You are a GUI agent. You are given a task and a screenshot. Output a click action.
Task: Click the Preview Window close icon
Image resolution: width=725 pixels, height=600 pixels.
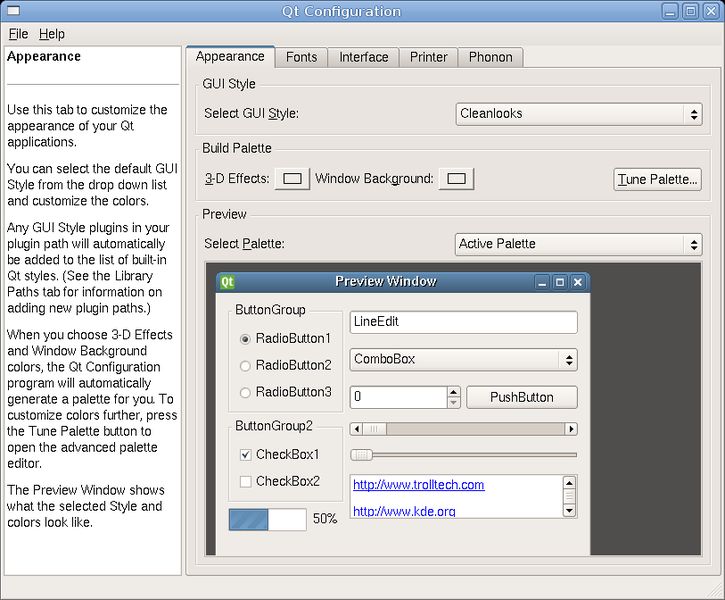click(x=578, y=282)
